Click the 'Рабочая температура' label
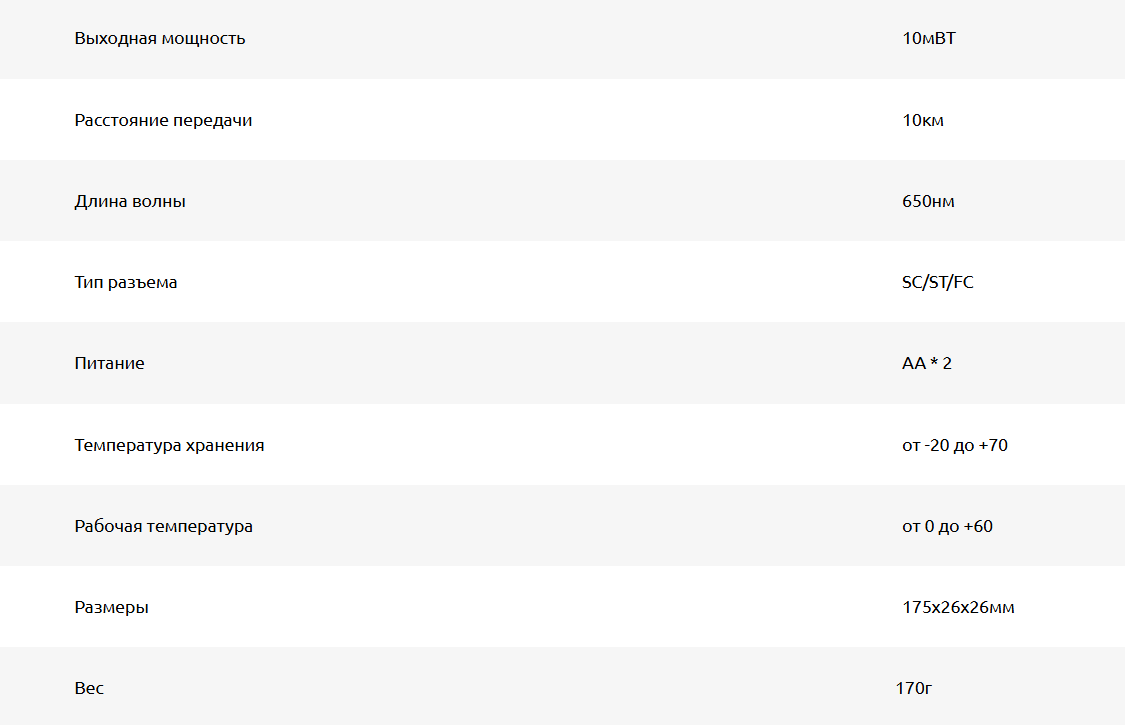The width and height of the screenshot is (1125, 725). pyautogui.click(x=163, y=526)
